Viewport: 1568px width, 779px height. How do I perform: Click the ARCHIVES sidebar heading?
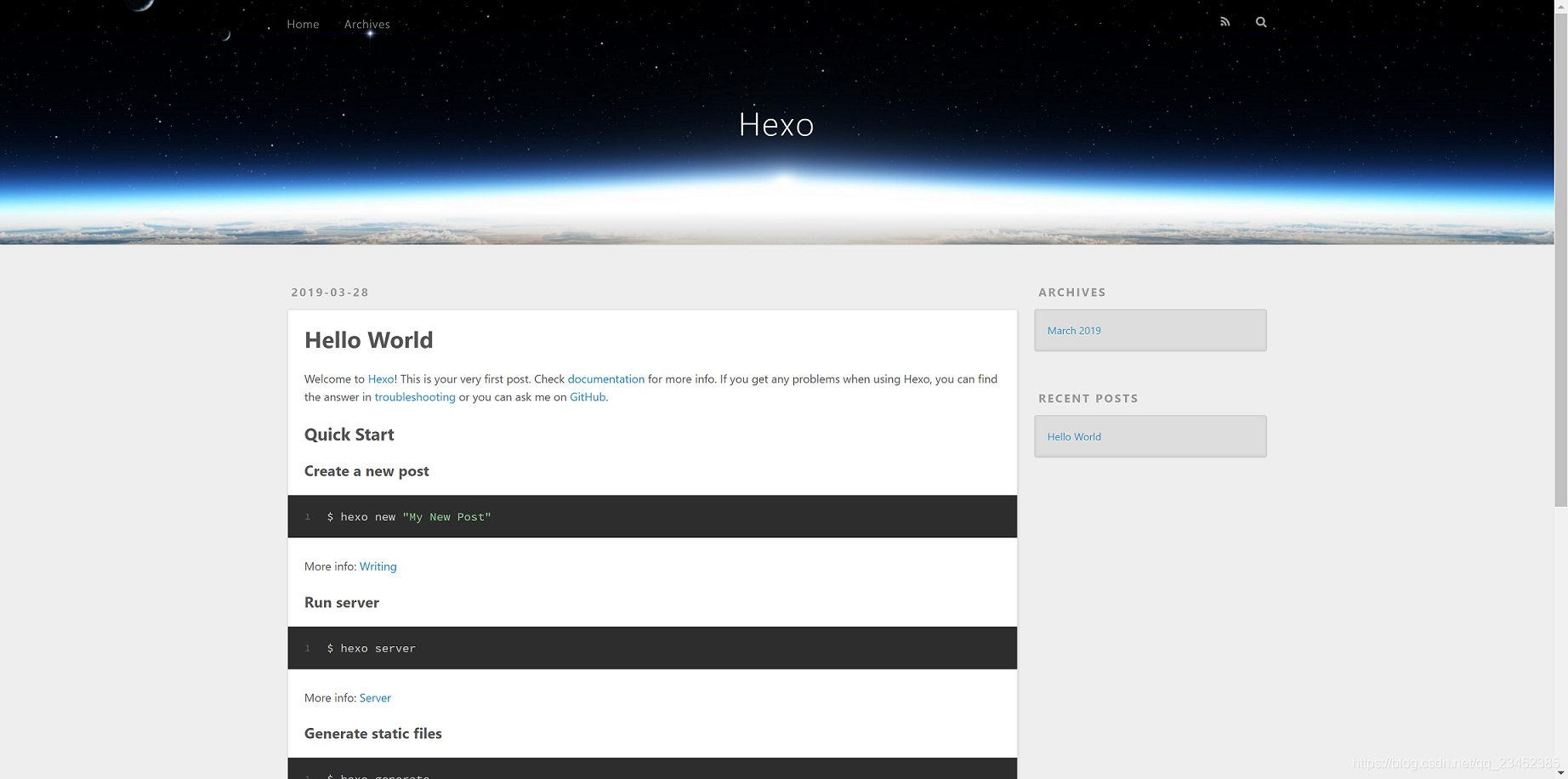[x=1072, y=293]
